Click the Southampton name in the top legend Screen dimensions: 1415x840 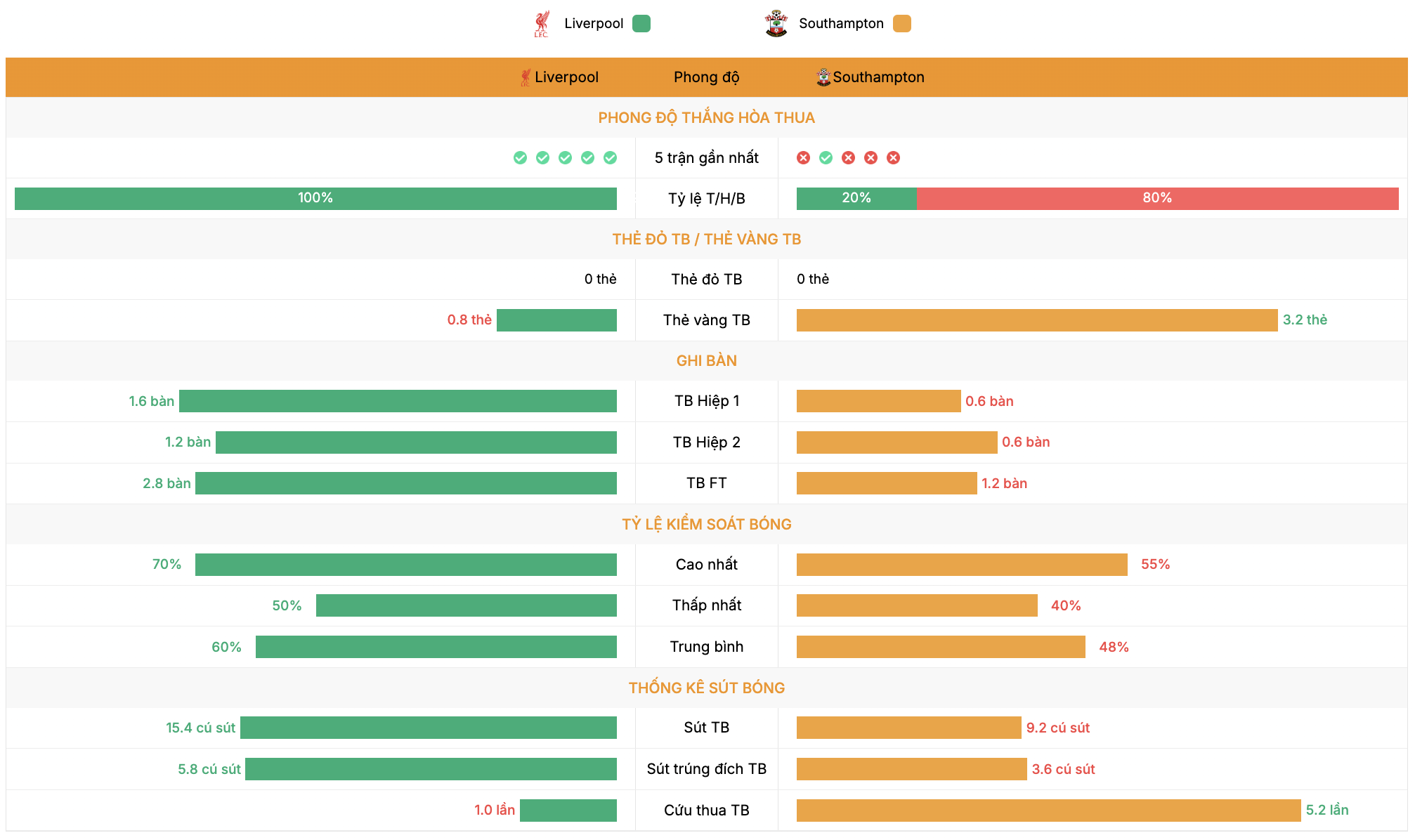(x=841, y=24)
